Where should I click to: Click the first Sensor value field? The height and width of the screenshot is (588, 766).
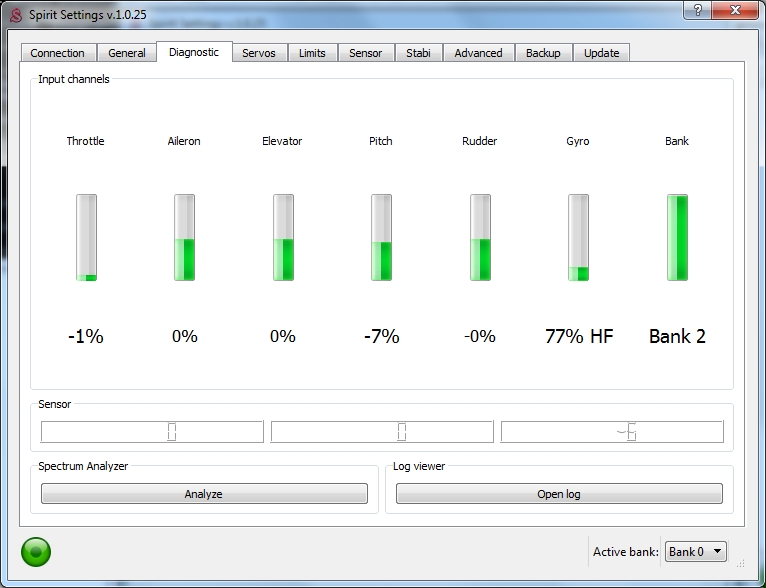[x=152, y=432]
